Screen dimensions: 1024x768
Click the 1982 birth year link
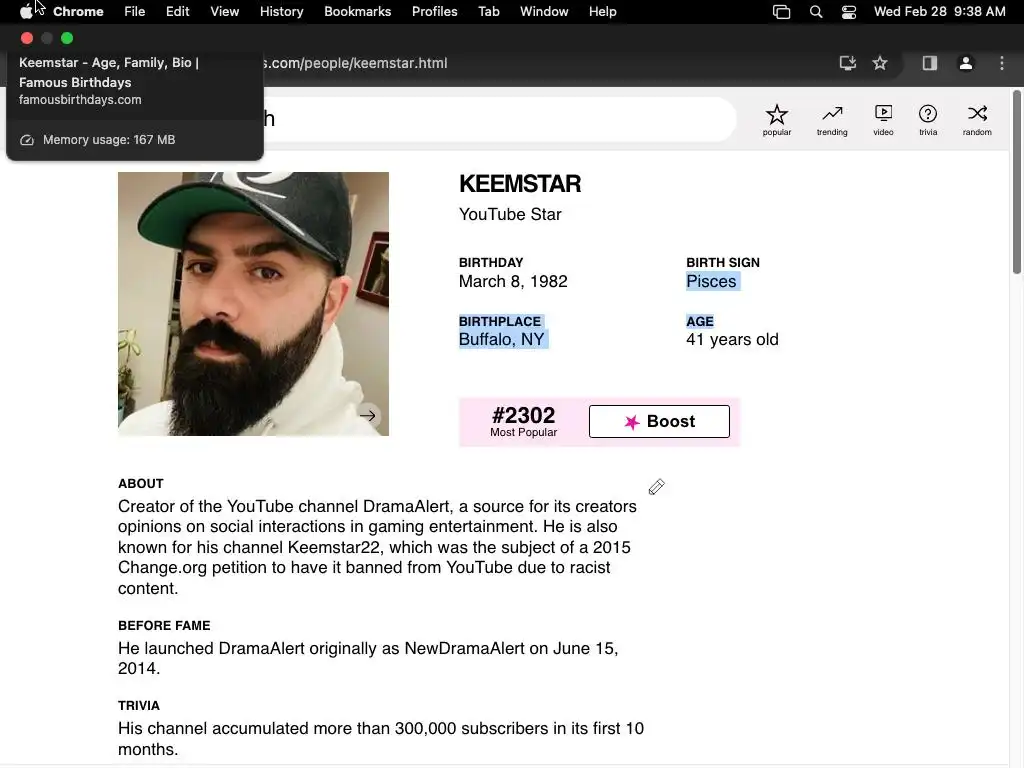(548, 281)
